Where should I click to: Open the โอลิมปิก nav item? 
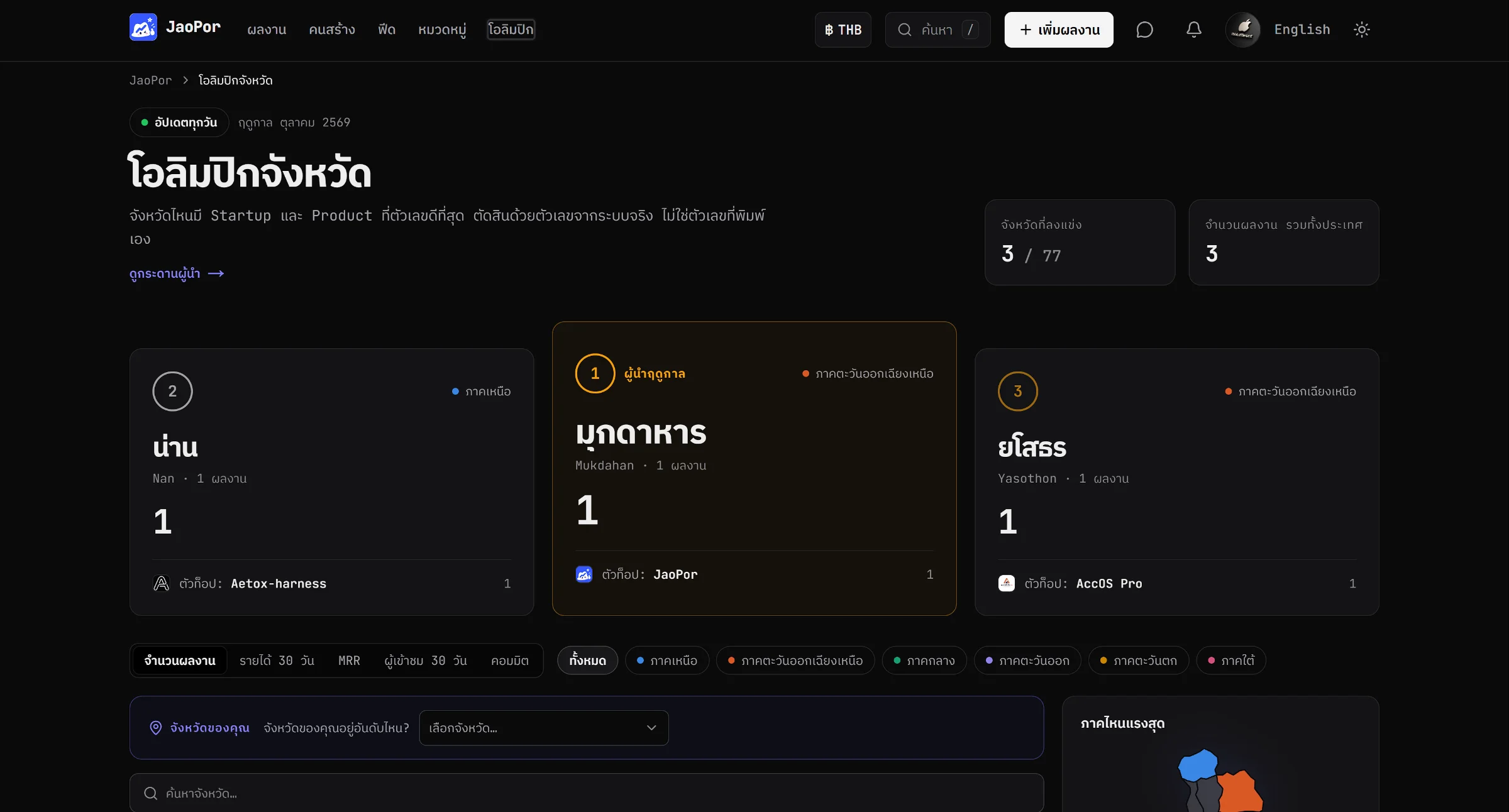pos(511,30)
